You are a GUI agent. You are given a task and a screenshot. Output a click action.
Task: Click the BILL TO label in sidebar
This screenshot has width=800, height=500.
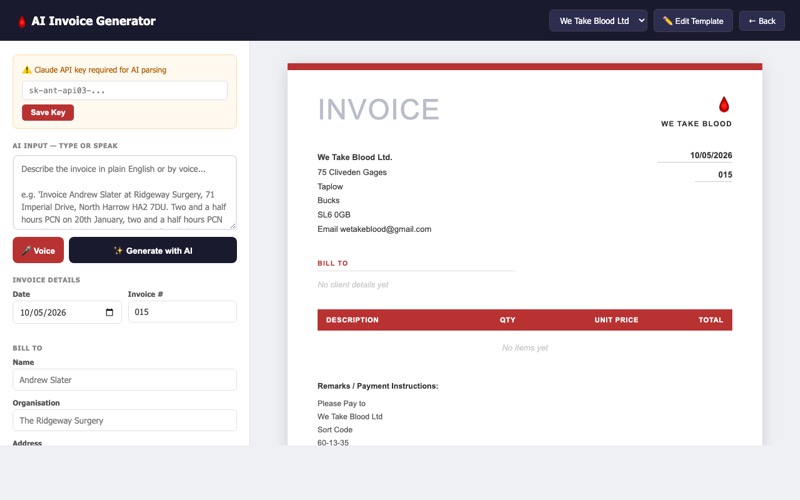click(27, 348)
